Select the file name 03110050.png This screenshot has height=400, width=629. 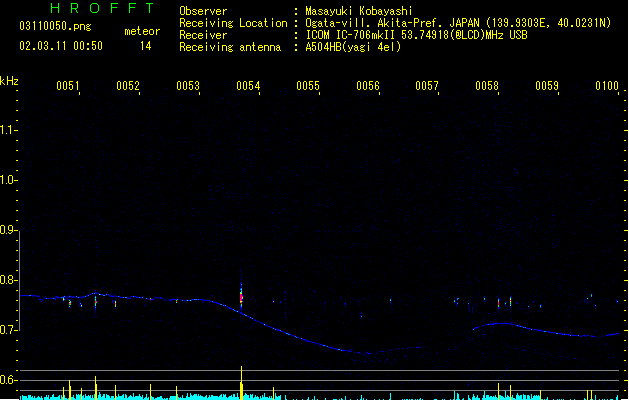click(x=55, y=26)
